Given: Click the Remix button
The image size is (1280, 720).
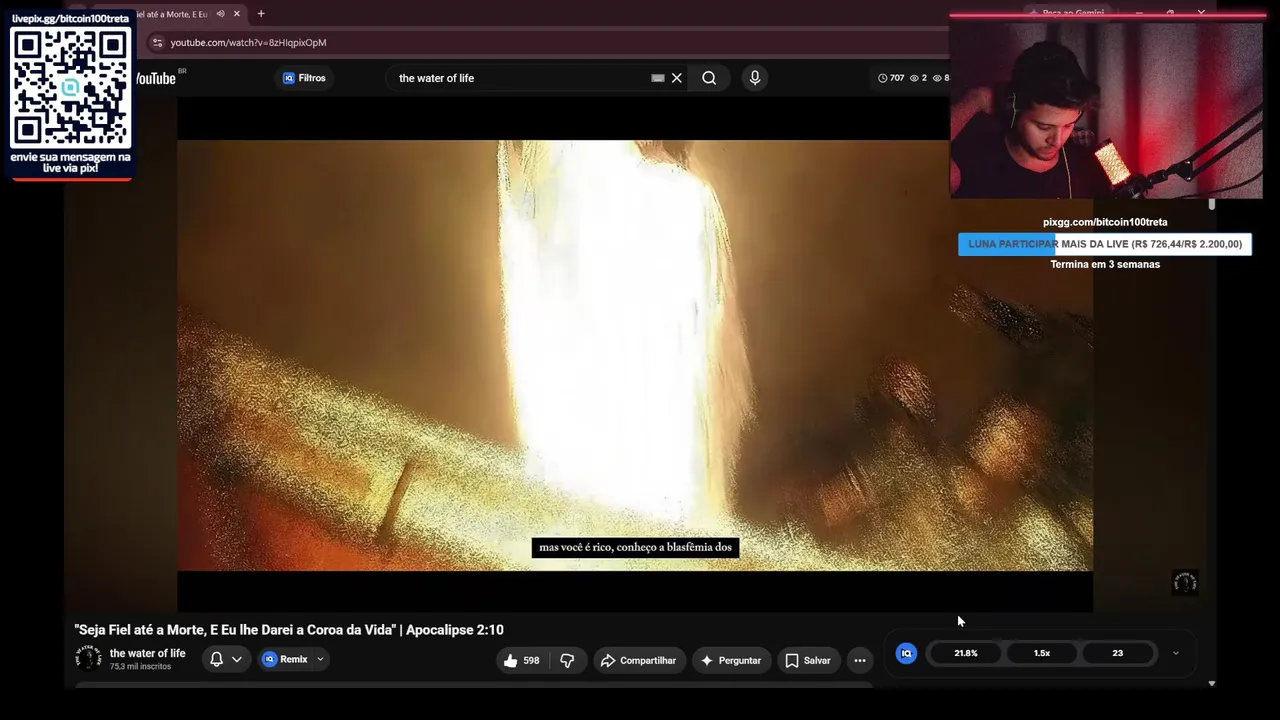Looking at the screenshot, I should pyautogui.click(x=285, y=659).
